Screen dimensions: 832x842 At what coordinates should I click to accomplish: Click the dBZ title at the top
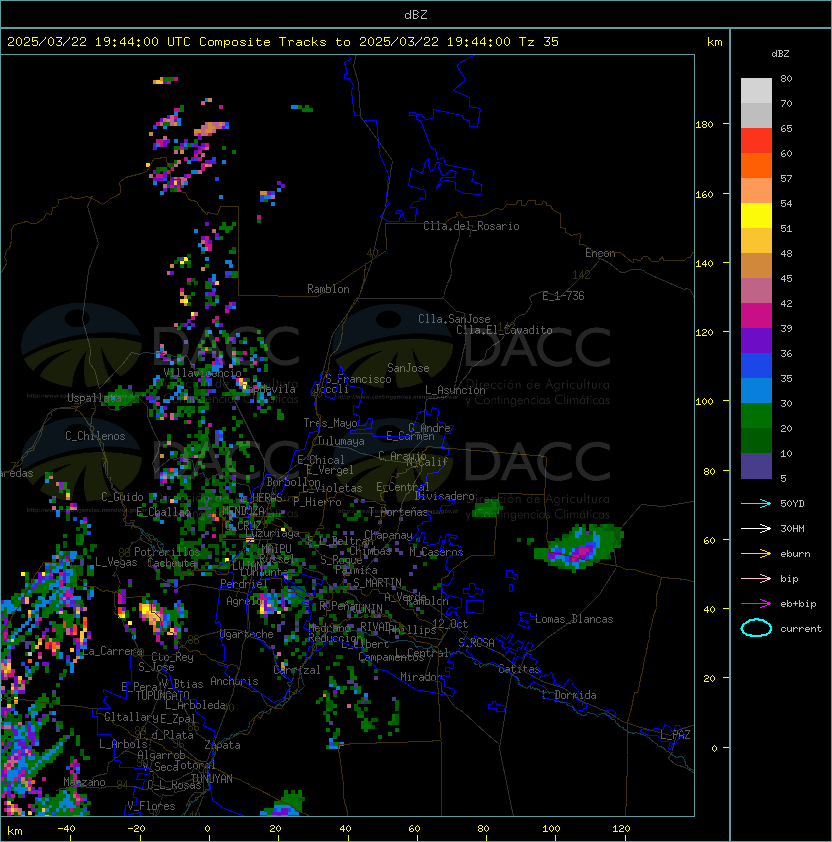[416, 15]
